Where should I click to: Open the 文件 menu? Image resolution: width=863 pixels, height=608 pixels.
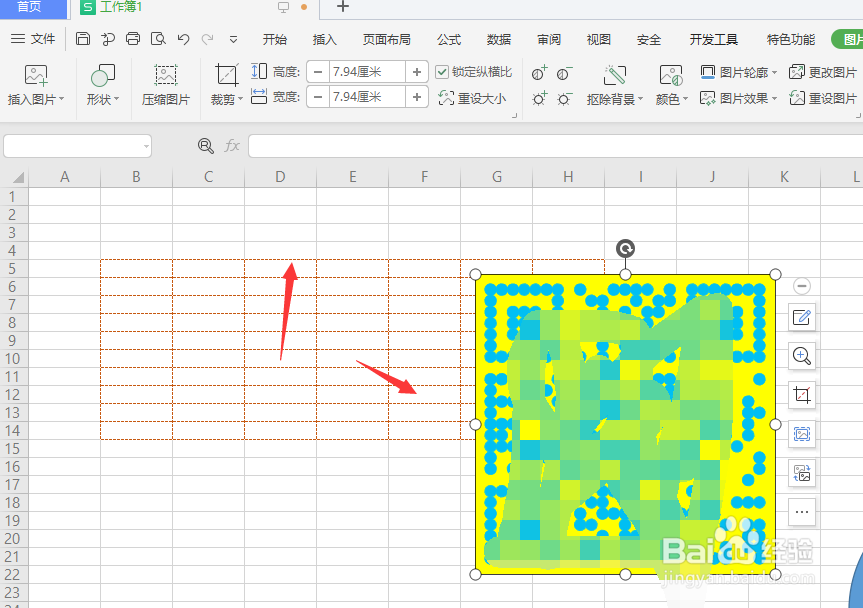pos(33,39)
